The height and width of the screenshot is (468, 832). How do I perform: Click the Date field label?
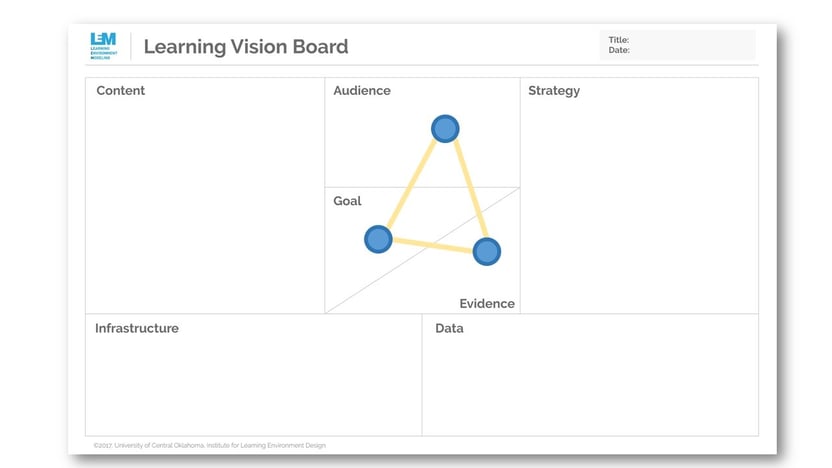619,50
